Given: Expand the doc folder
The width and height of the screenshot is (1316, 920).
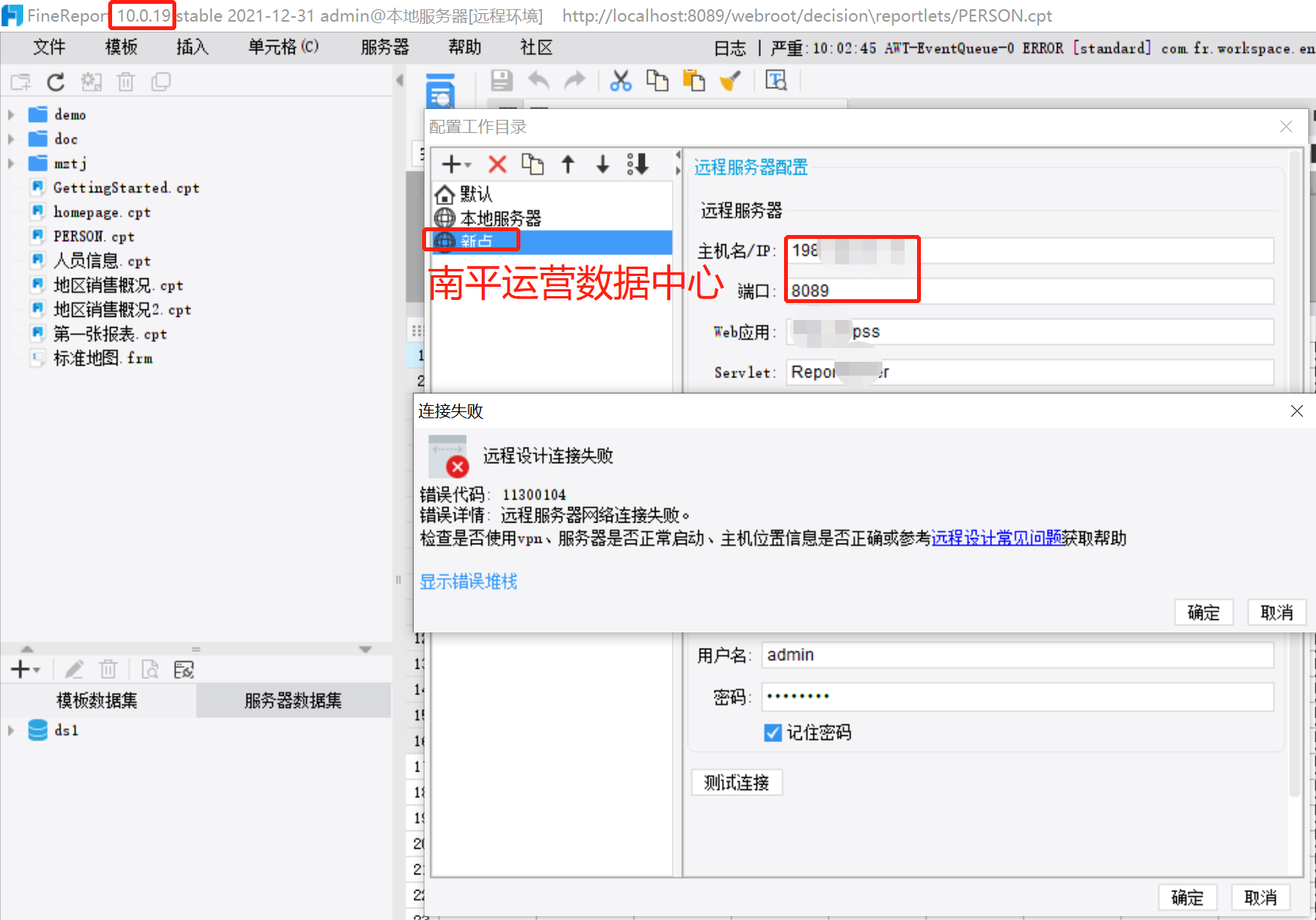Looking at the screenshot, I should pos(11,139).
